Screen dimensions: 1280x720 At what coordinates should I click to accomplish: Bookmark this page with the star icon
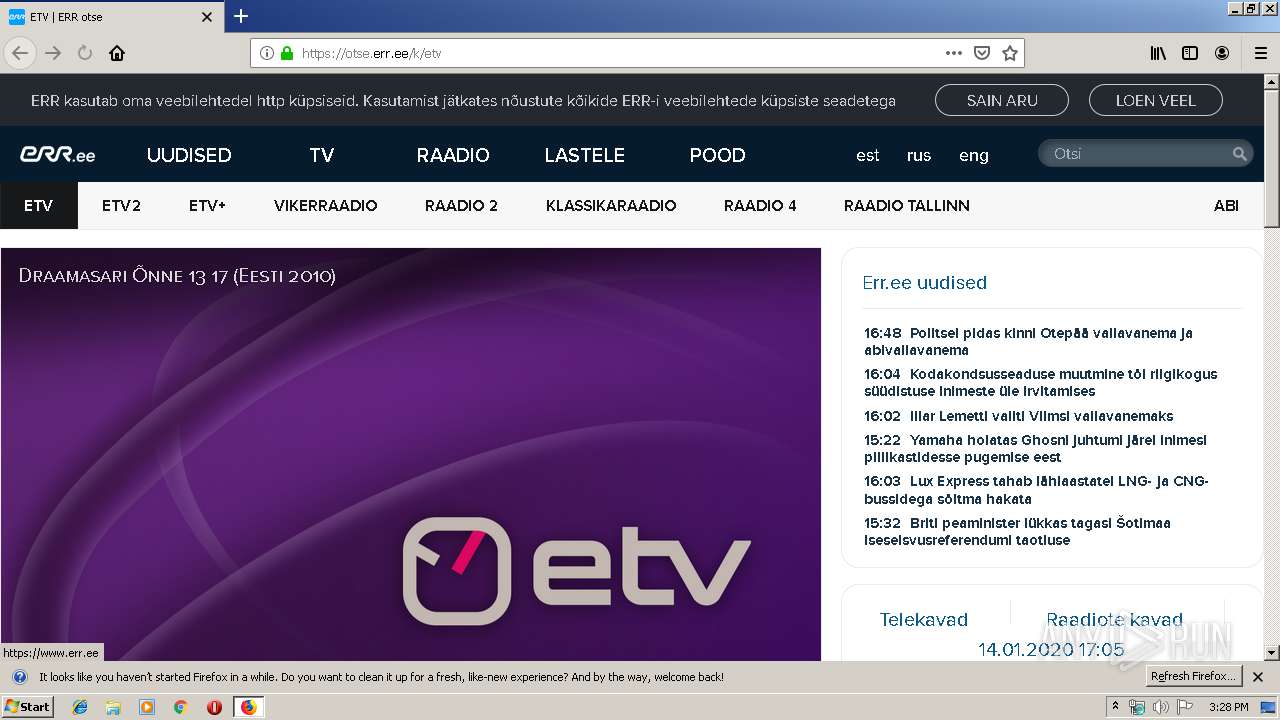point(1010,53)
